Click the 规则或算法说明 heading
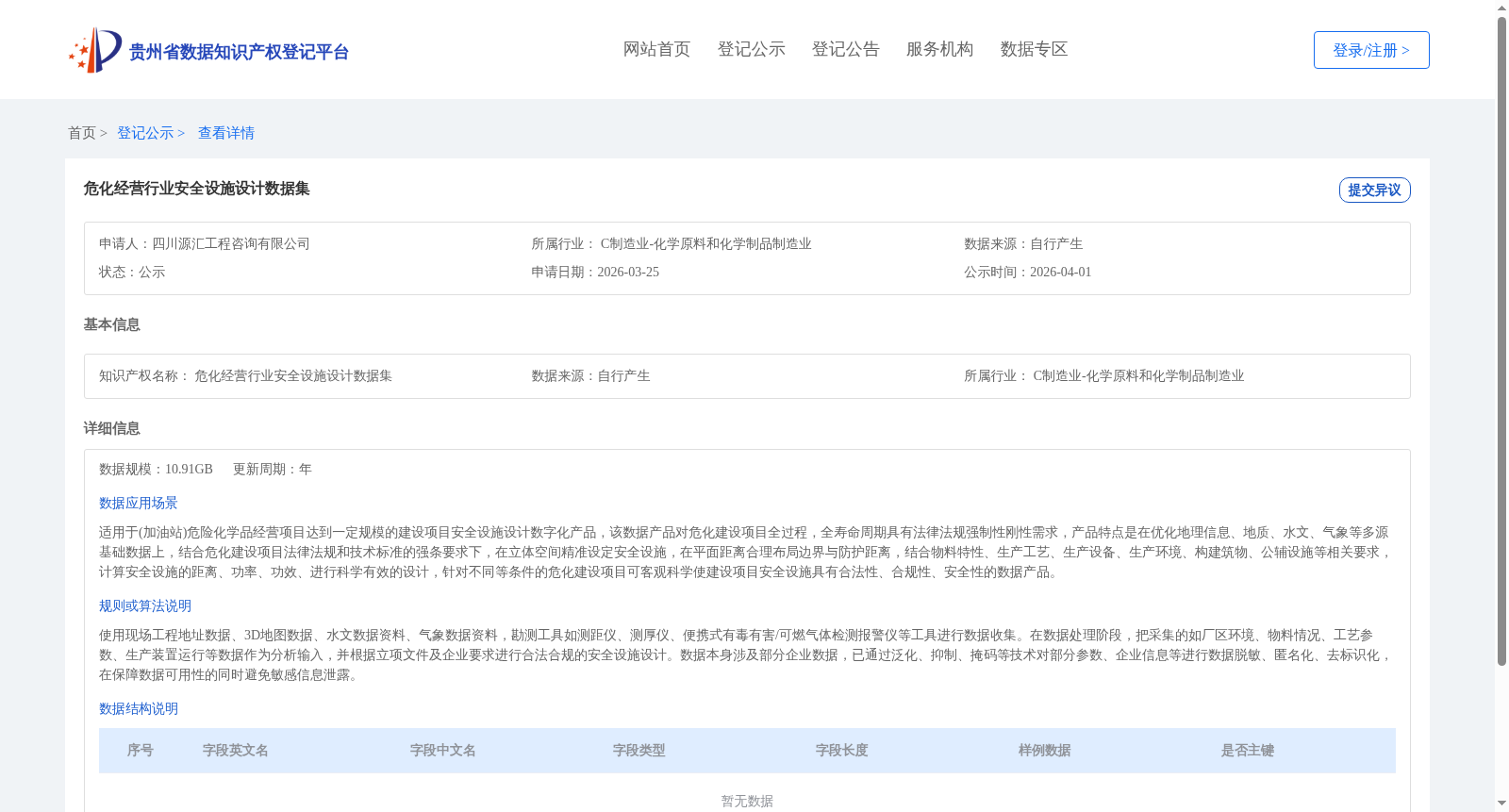Screen dimensions: 1509x812 click(145, 606)
